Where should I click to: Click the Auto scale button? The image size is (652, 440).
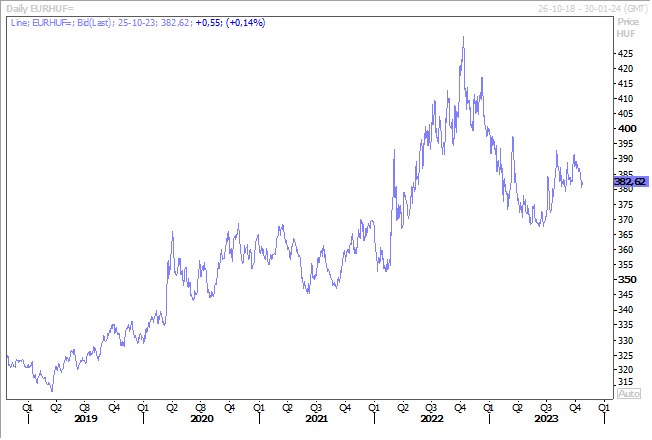628,393
